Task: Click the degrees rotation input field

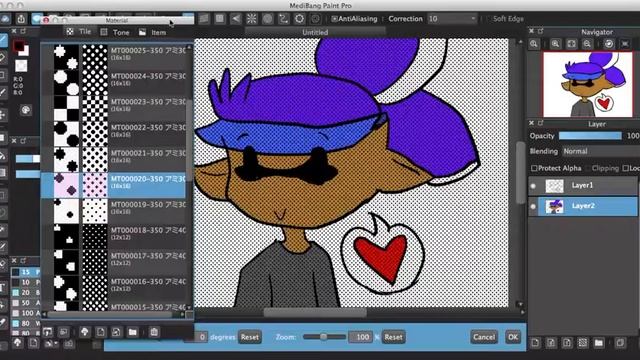Action: [x=196, y=337]
